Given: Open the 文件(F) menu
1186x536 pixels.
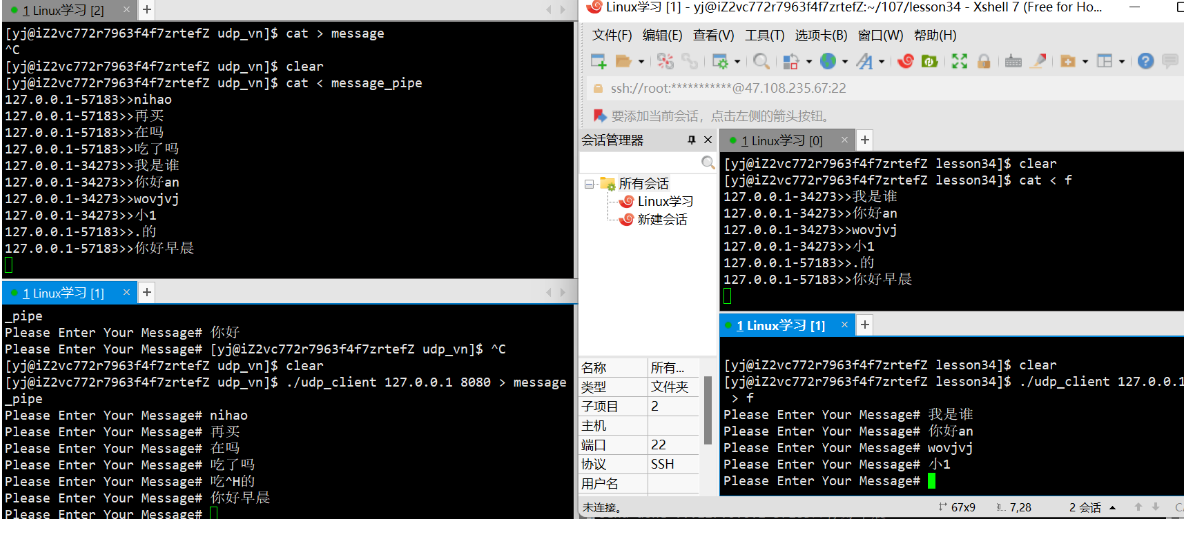Looking at the screenshot, I should (x=612, y=36).
